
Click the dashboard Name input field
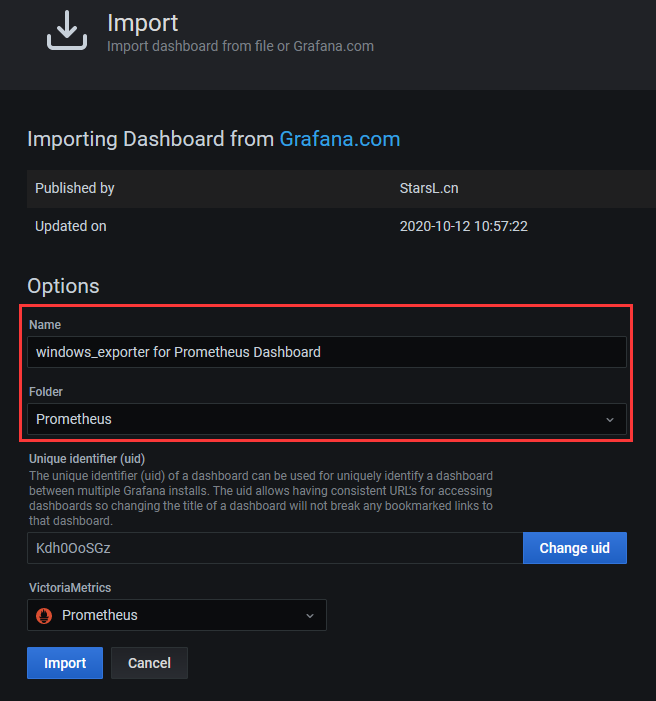pos(326,352)
